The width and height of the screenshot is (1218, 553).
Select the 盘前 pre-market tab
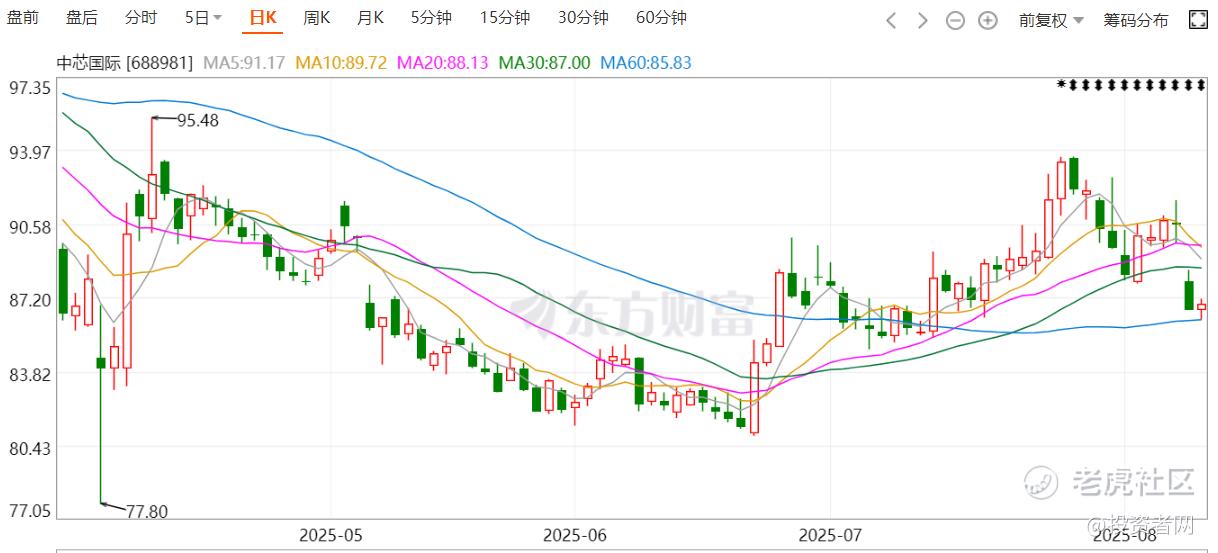(23, 18)
